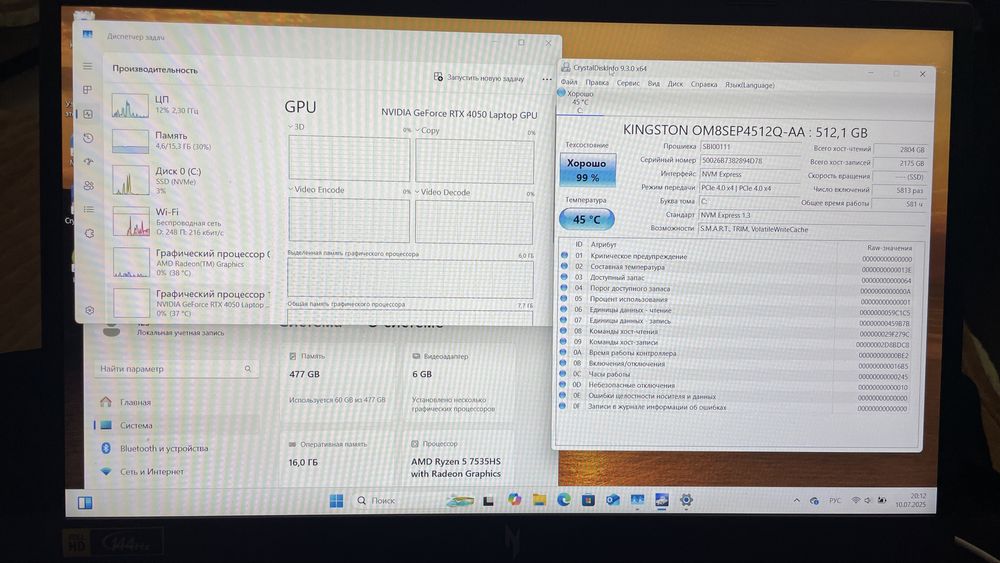
Task: Open Settings gear on the taskbar
Action: [x=686, y=501]
